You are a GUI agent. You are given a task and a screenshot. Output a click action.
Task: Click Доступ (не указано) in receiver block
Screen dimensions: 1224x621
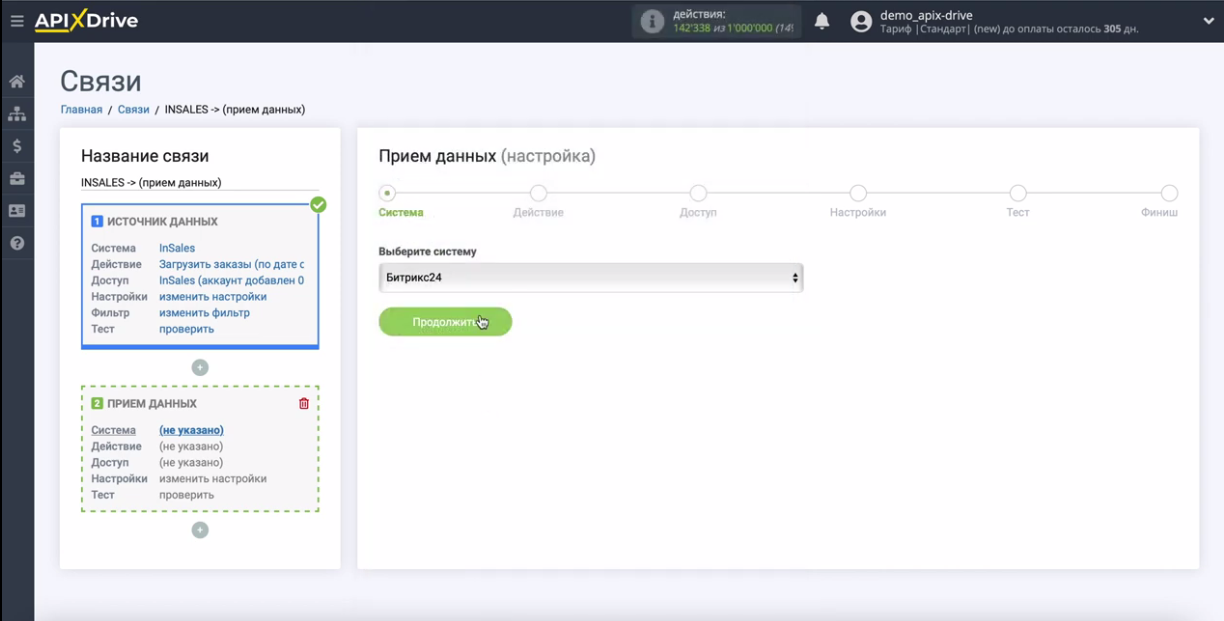click(191, 462)
